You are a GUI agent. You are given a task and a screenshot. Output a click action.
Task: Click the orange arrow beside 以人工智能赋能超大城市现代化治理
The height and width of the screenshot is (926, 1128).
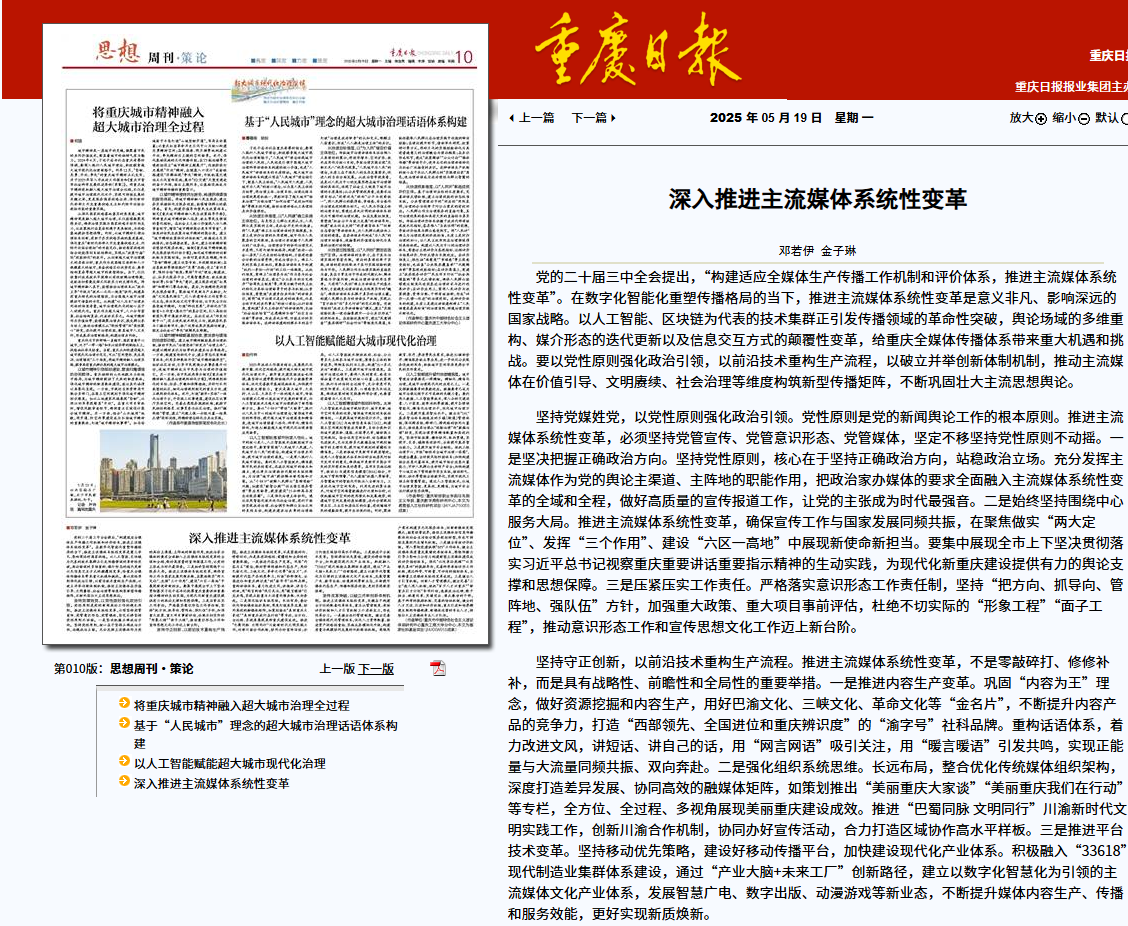point(123,762)
